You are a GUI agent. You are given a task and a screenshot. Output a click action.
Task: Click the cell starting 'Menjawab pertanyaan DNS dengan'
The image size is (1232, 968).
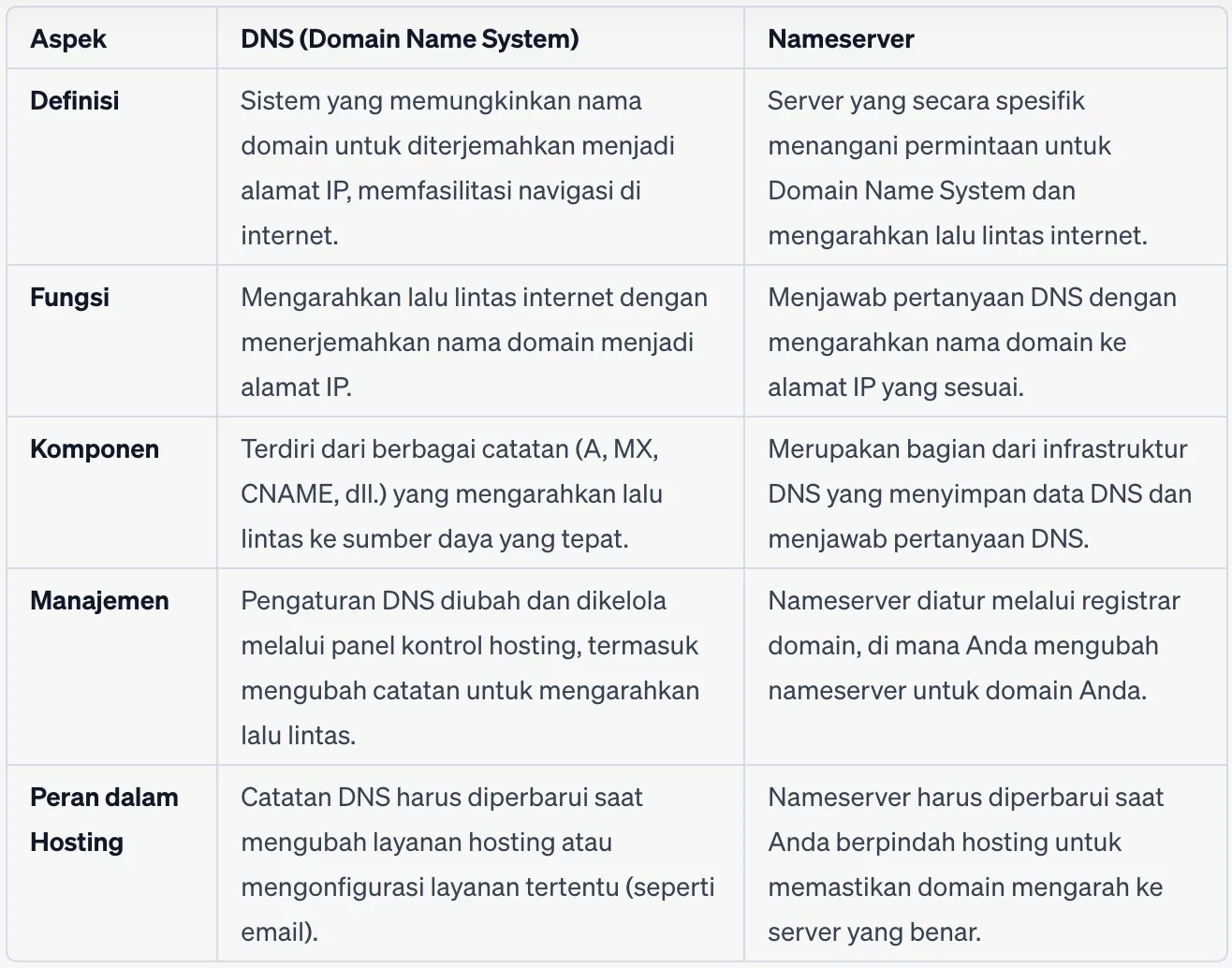pyautogui.click(x=972, y=342)
